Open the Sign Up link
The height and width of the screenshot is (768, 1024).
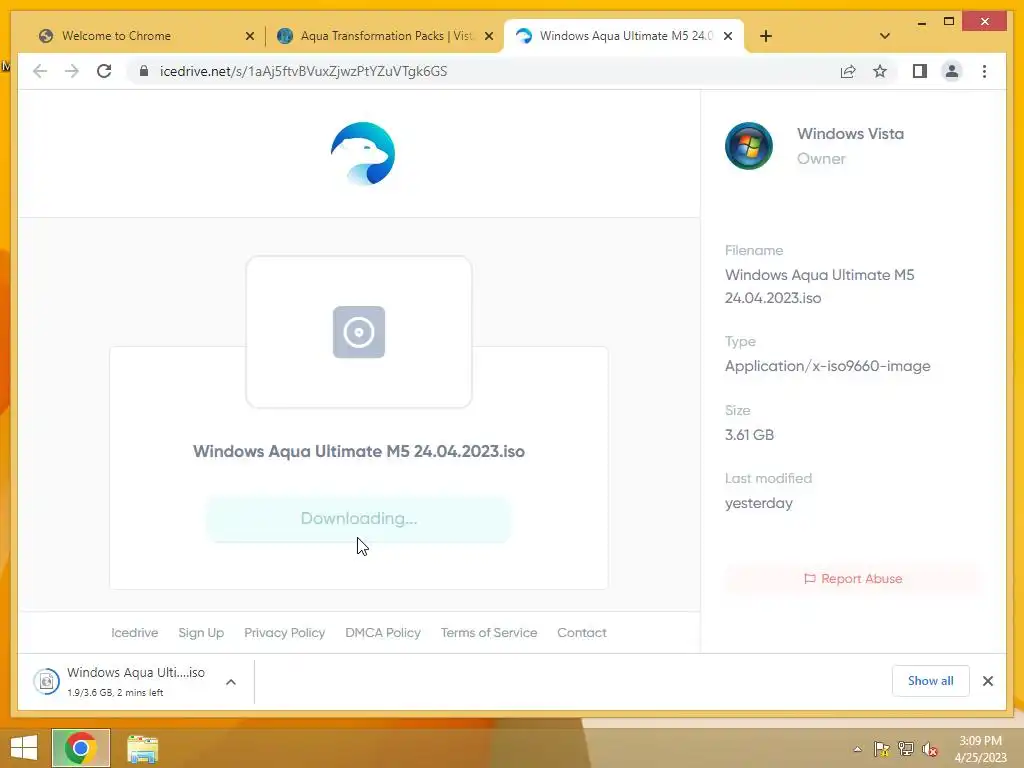pyautogui.click(x=201, y=633)
